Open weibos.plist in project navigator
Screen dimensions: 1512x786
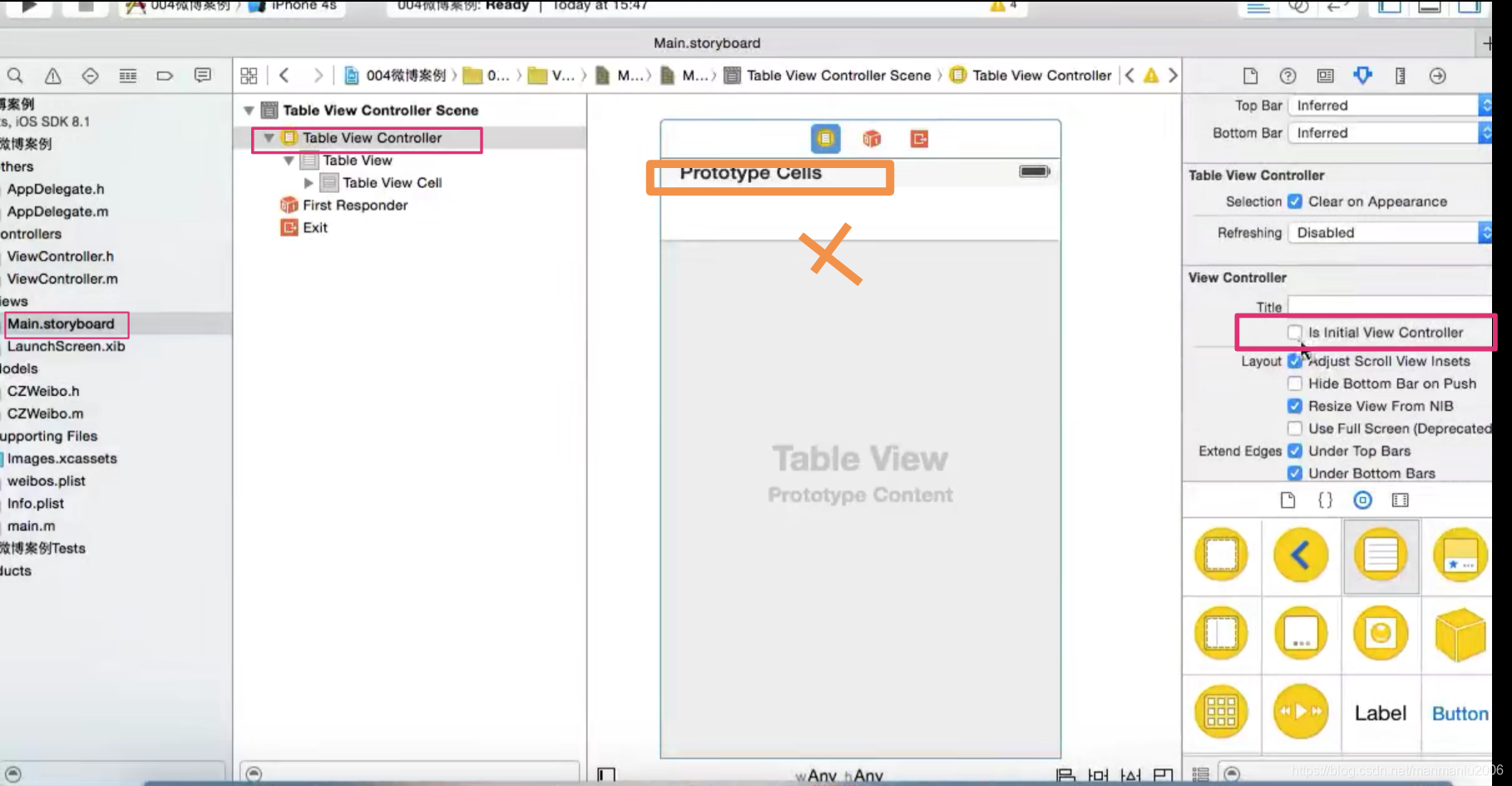coord(47,481)
